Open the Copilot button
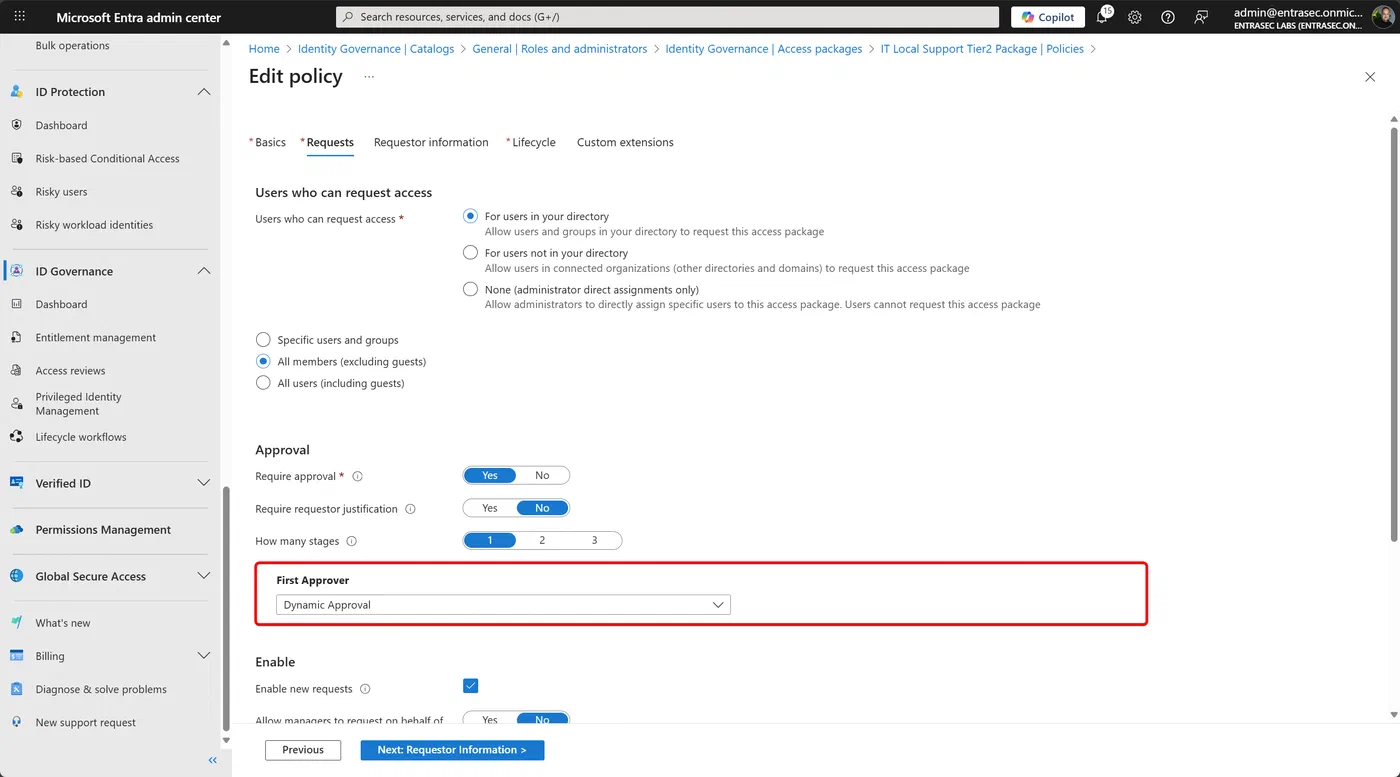 pos(1048,17)
